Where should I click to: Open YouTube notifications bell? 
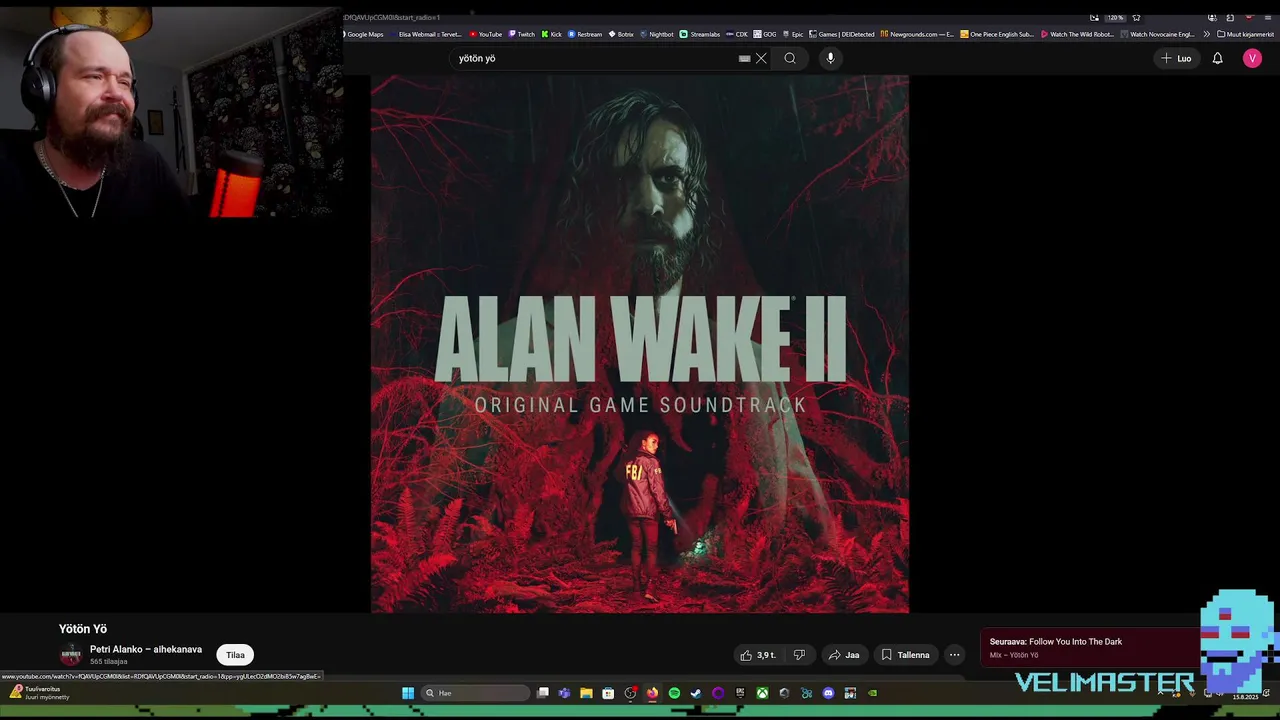(1217, 58)
